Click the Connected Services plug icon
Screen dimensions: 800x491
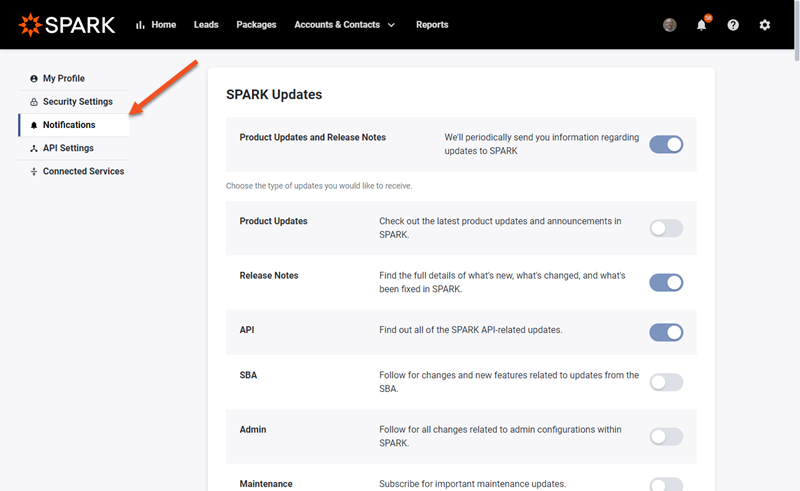point(34,171)
